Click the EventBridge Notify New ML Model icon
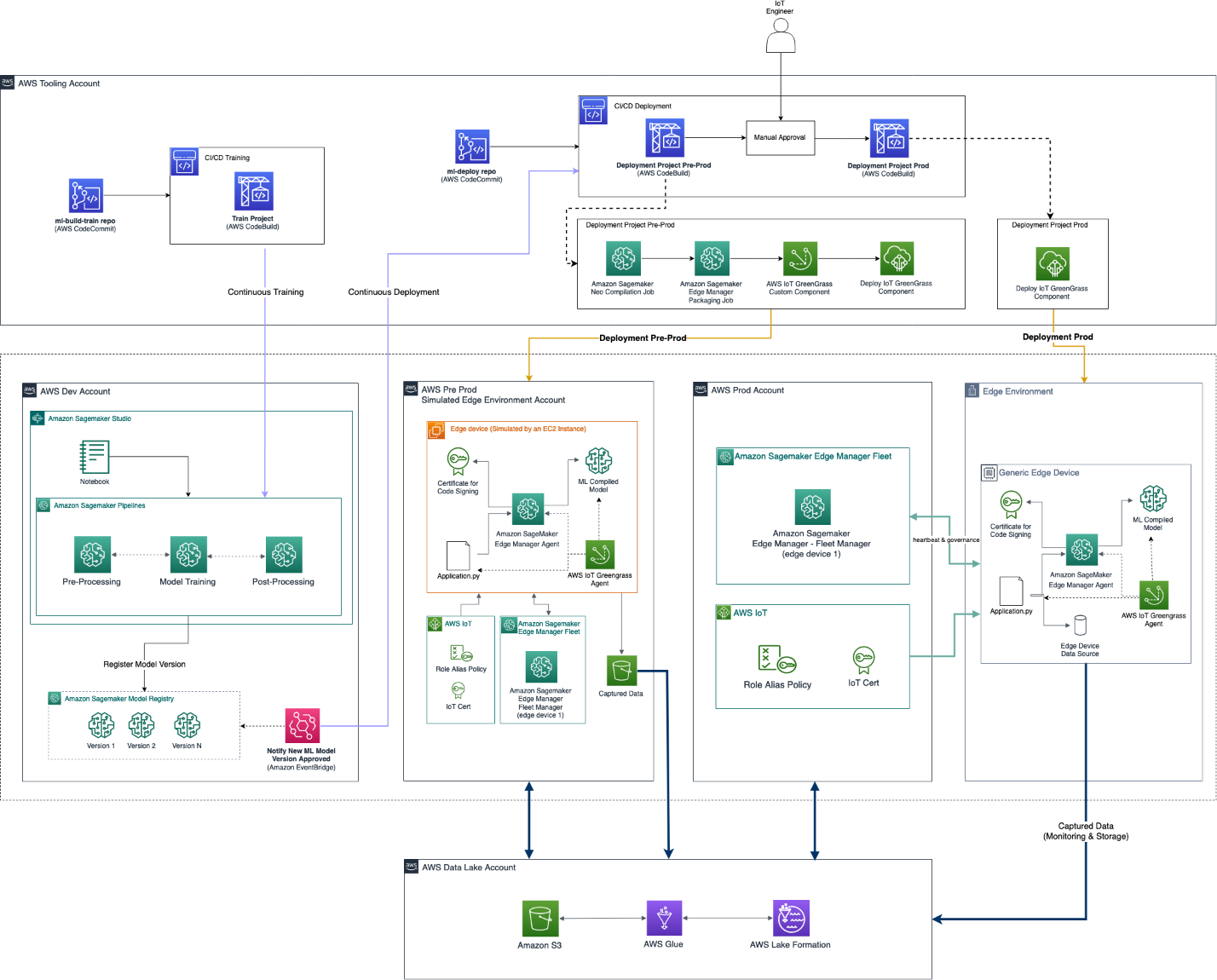The height and width of the screenshot is (980, 1217). [302, 726]
